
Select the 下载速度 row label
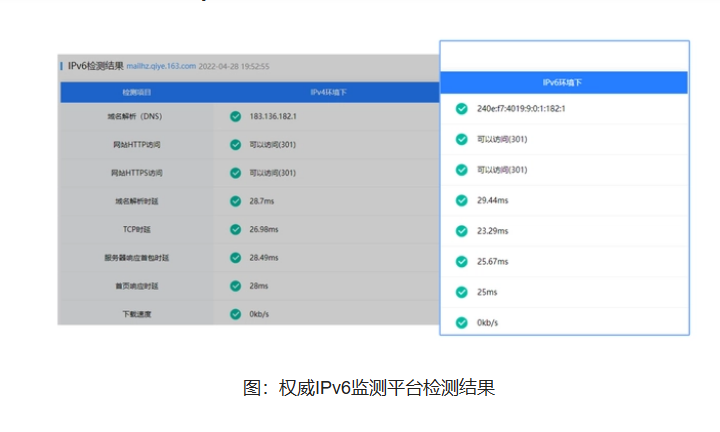[x=137, y=314]
